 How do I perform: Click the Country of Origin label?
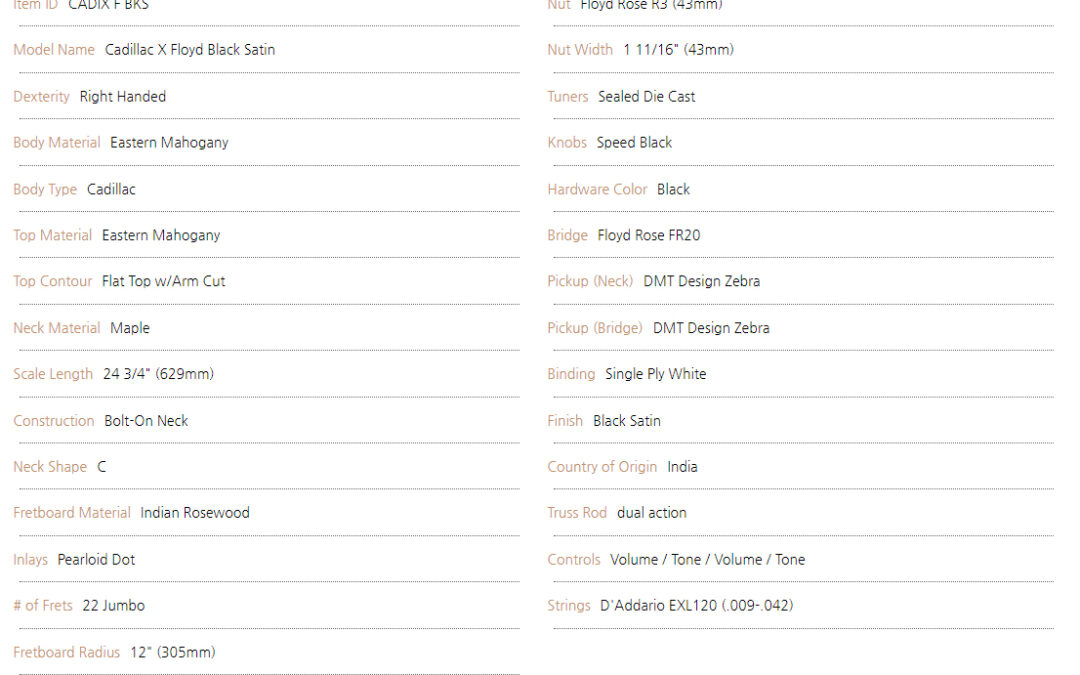(602, 467)
